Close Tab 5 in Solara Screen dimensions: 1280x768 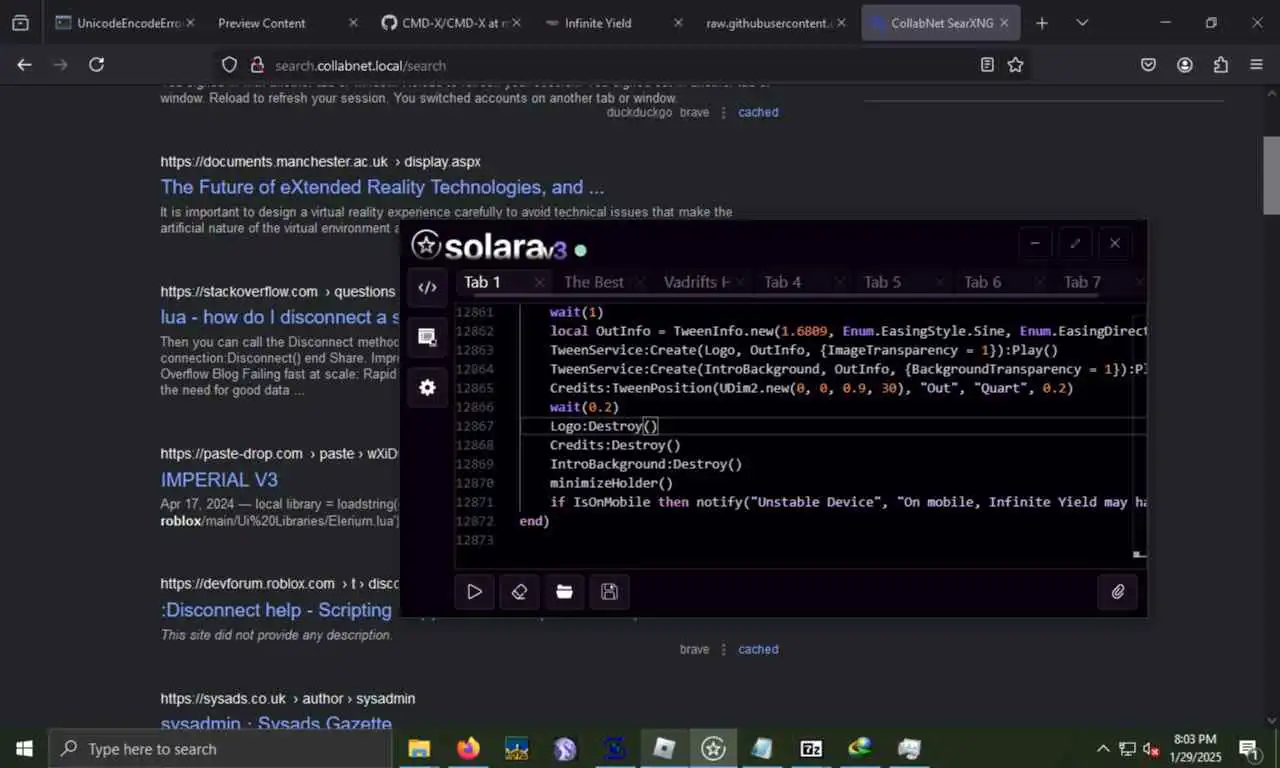(x=940, y=283)
